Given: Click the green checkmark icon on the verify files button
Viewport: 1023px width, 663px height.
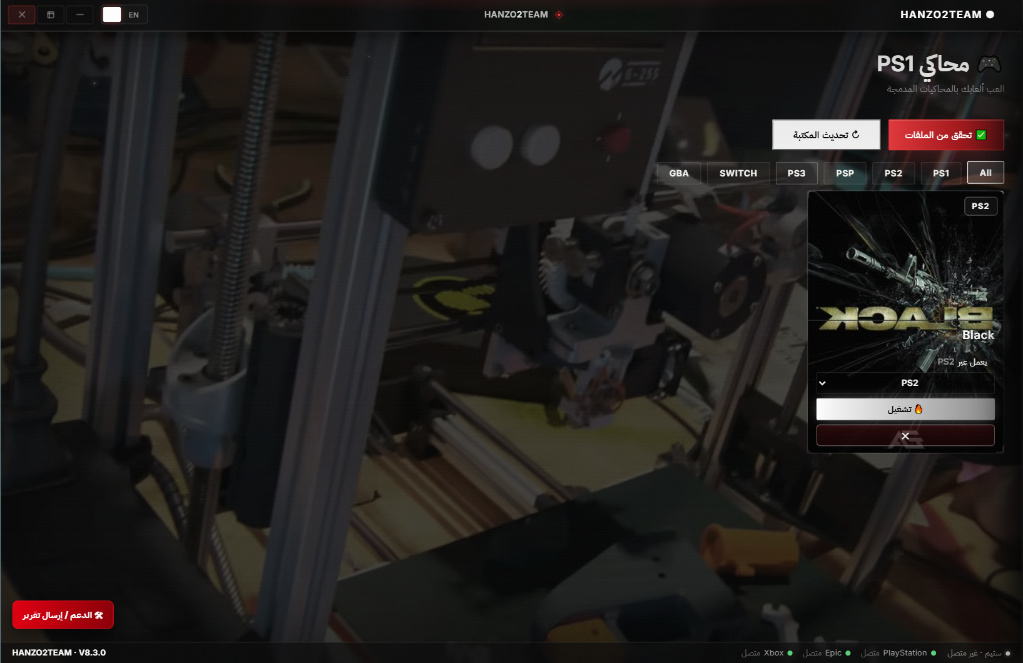Looking at the screenshot, I should click(981, 135).
